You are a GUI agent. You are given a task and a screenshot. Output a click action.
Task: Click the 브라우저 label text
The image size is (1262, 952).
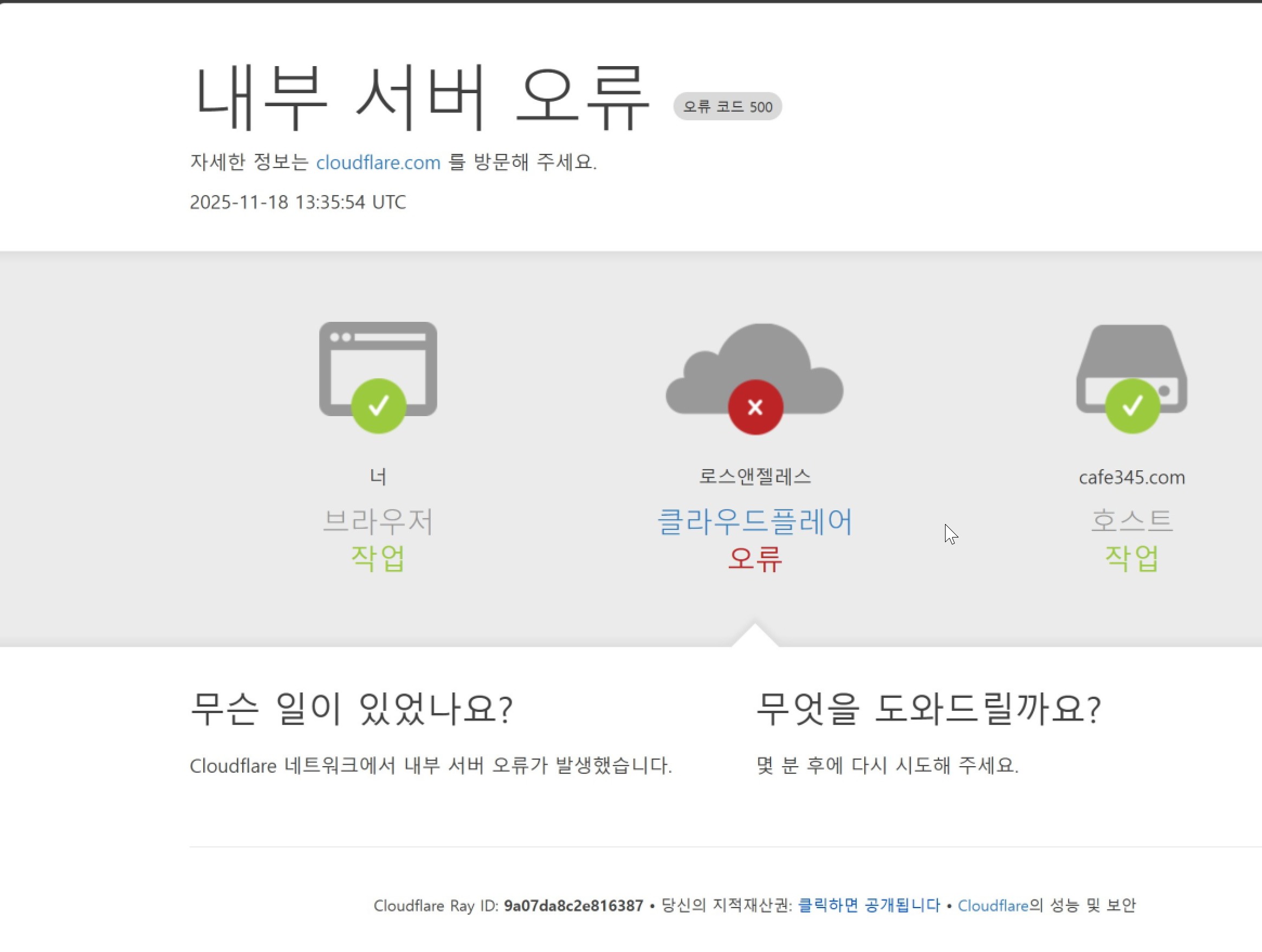pos(378,521)
